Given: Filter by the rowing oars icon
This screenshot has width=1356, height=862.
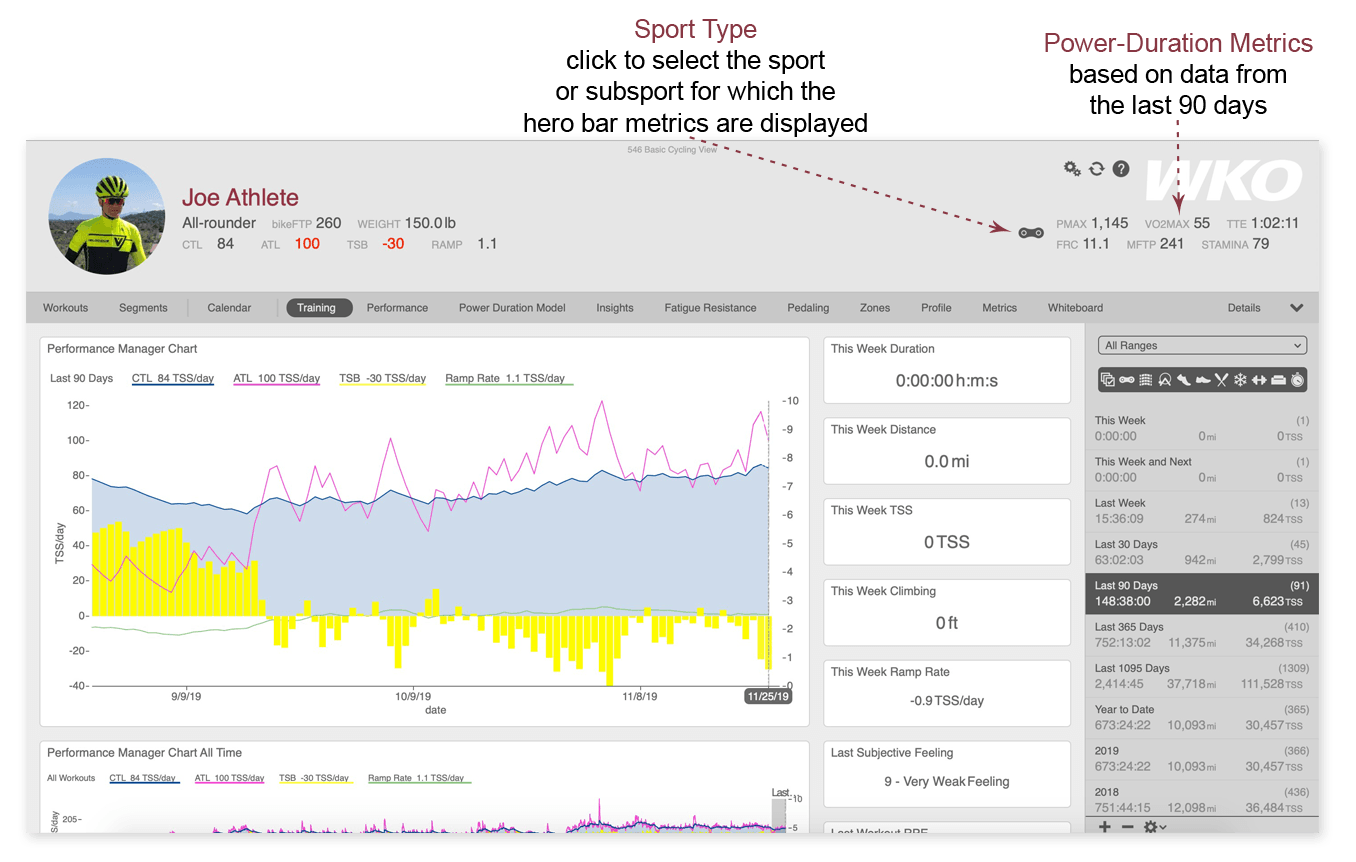Looking at the screenshot, I should tap(1221, 380).
